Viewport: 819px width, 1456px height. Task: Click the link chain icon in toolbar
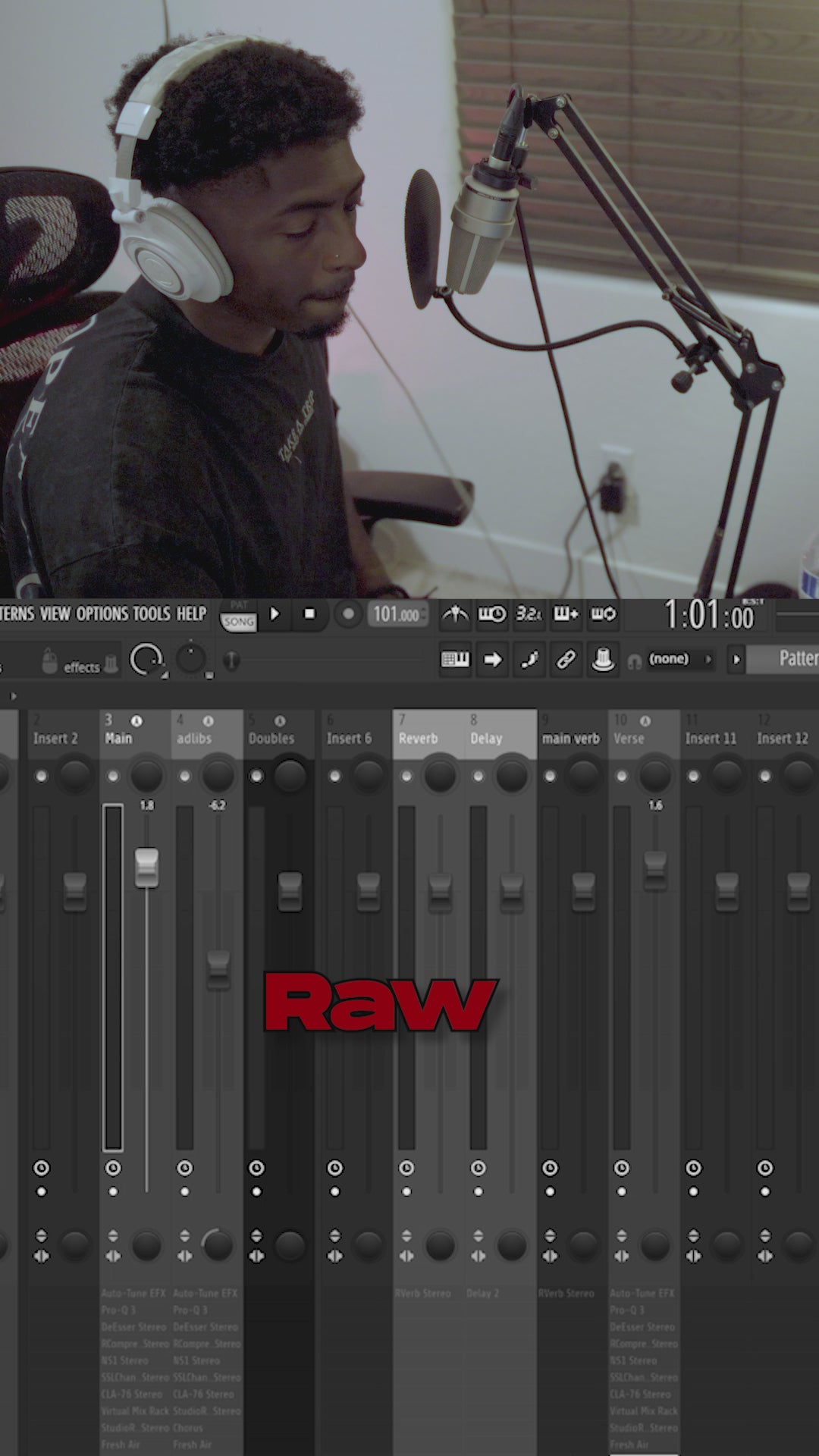(566, 660)
